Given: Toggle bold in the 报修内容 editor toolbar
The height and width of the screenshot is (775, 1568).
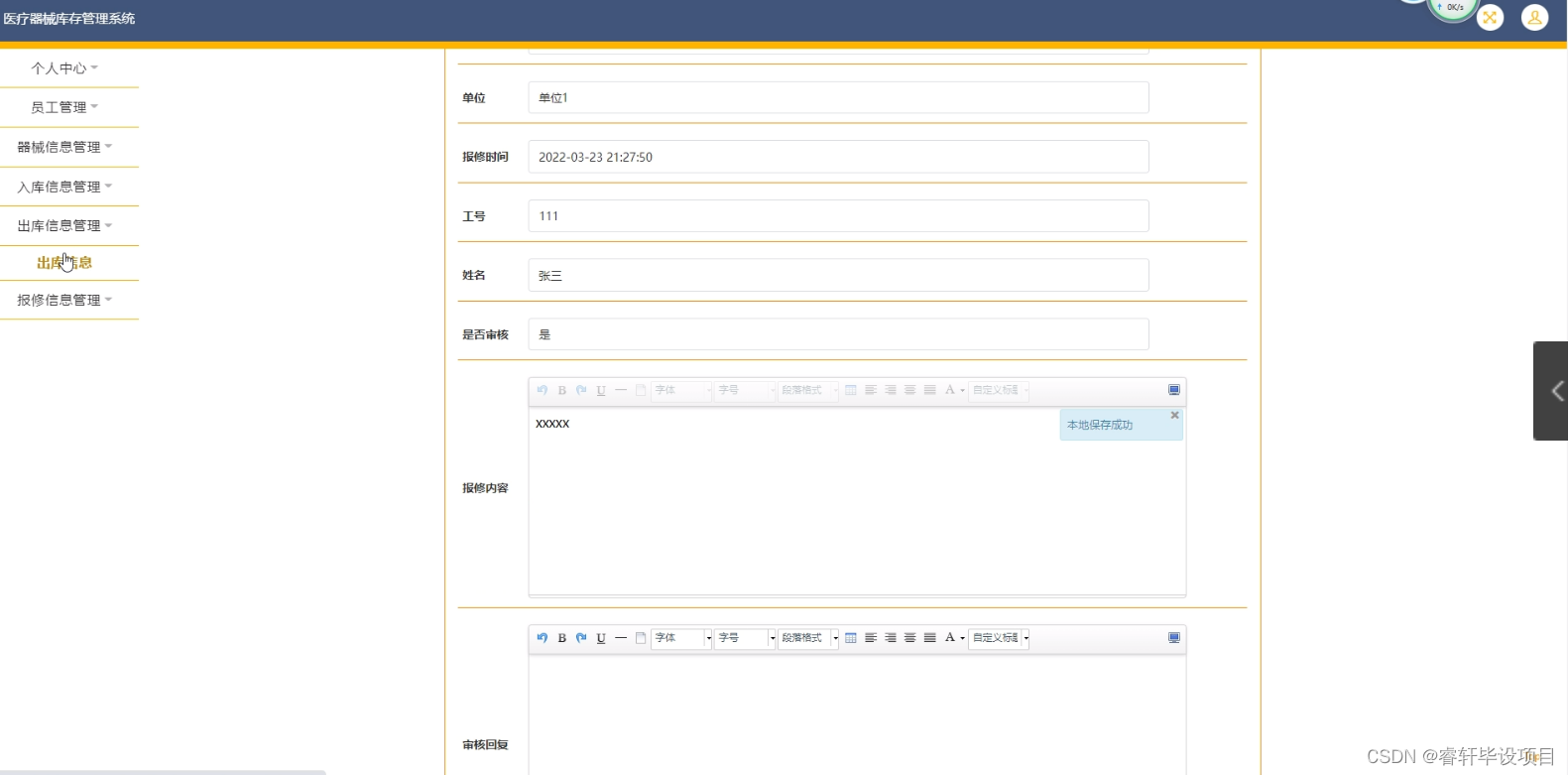Looking at the screenshot, I should click(x=561, y=390).
